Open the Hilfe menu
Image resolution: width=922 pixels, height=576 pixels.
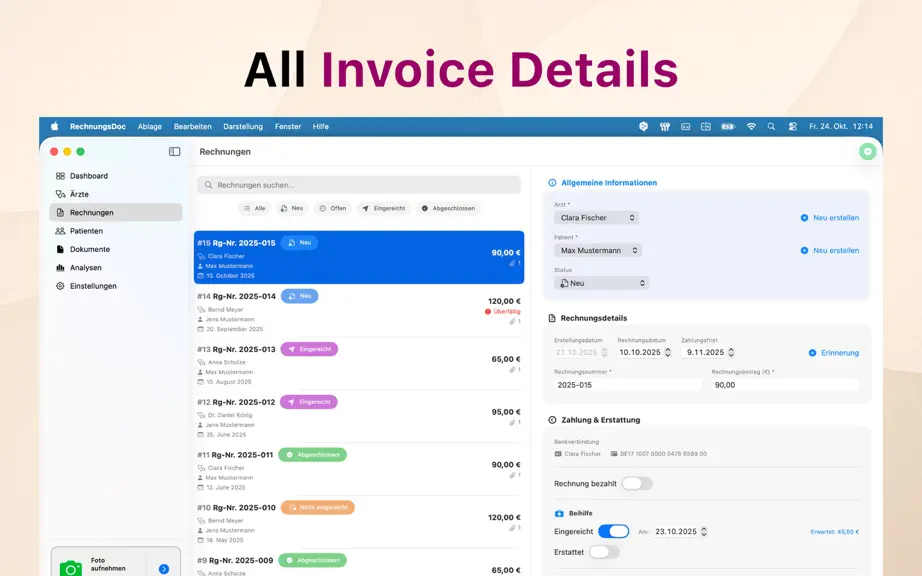pos(320,126)
